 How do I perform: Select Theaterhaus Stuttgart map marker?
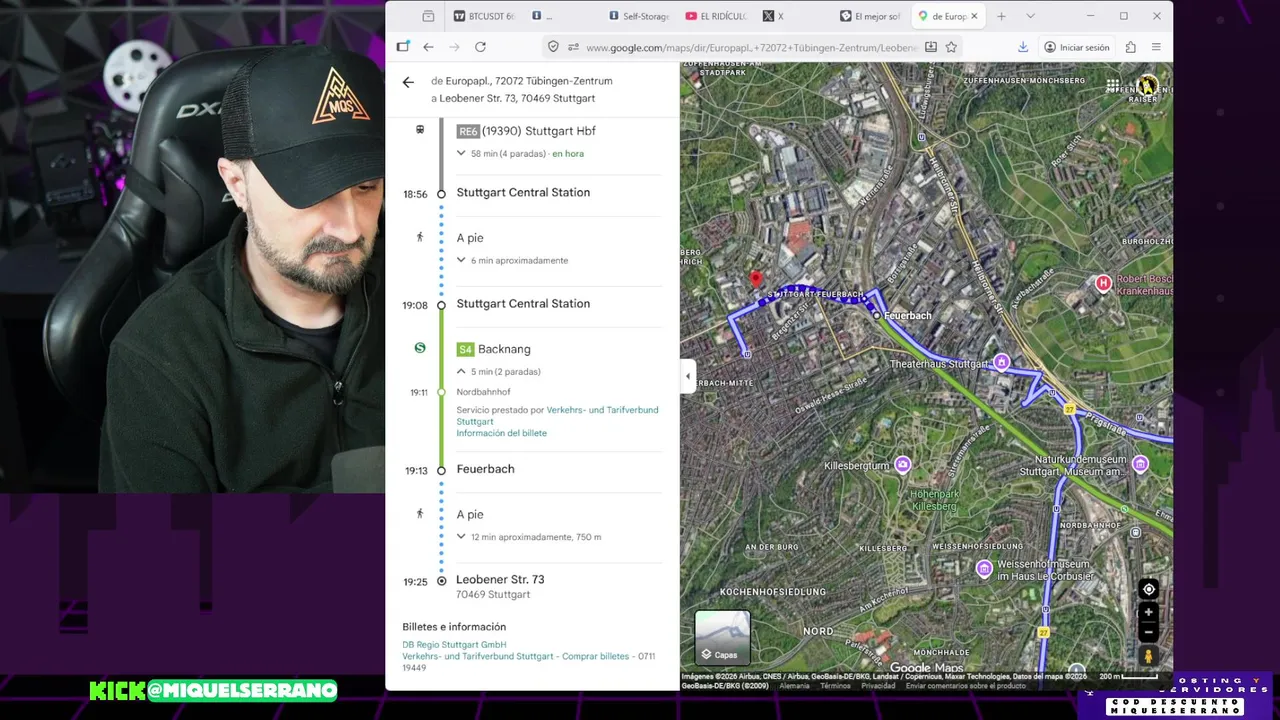tap(1001, 363)
